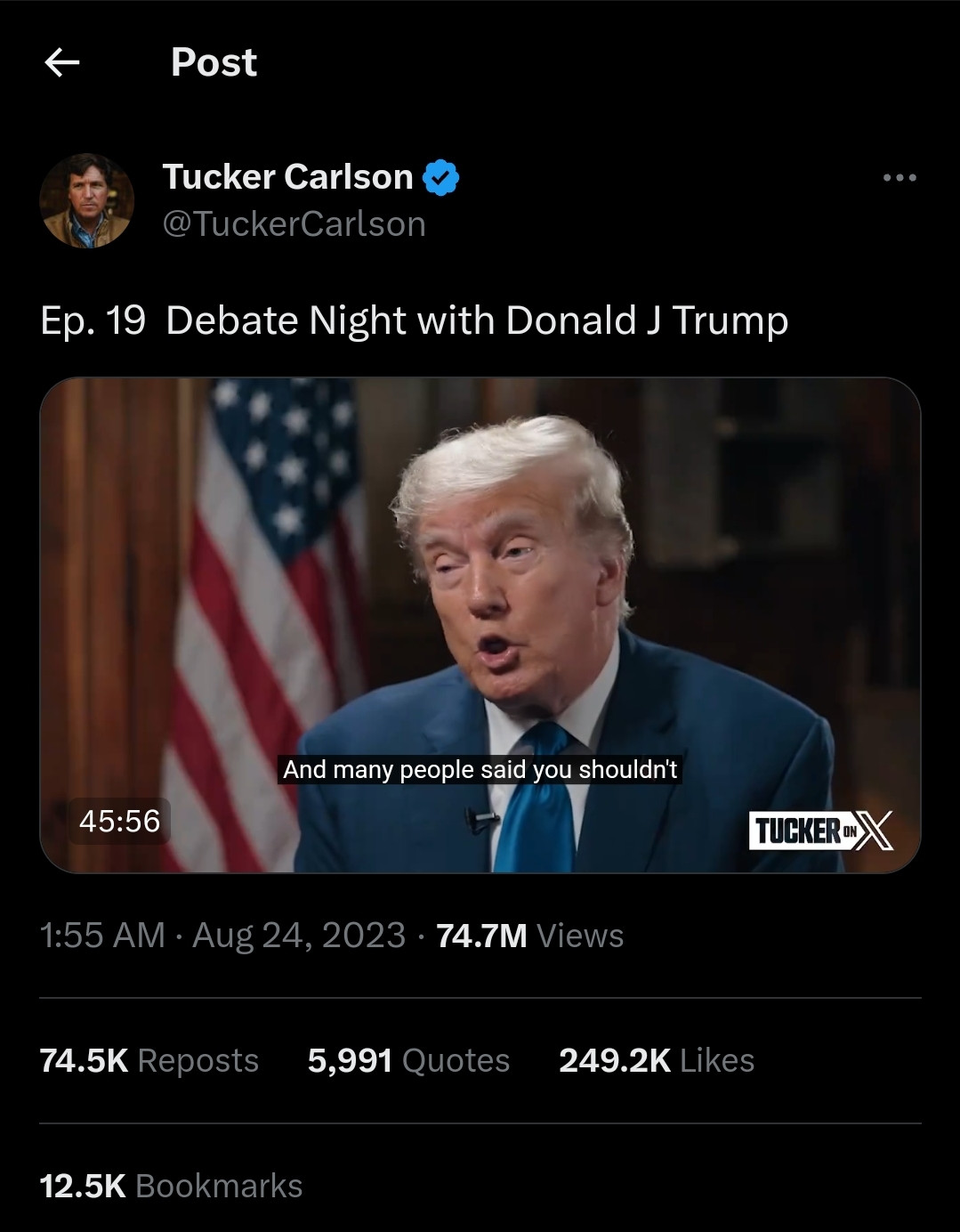Click the Aug 24, 2023 date

pyautogui.click(x=299, y=936)
